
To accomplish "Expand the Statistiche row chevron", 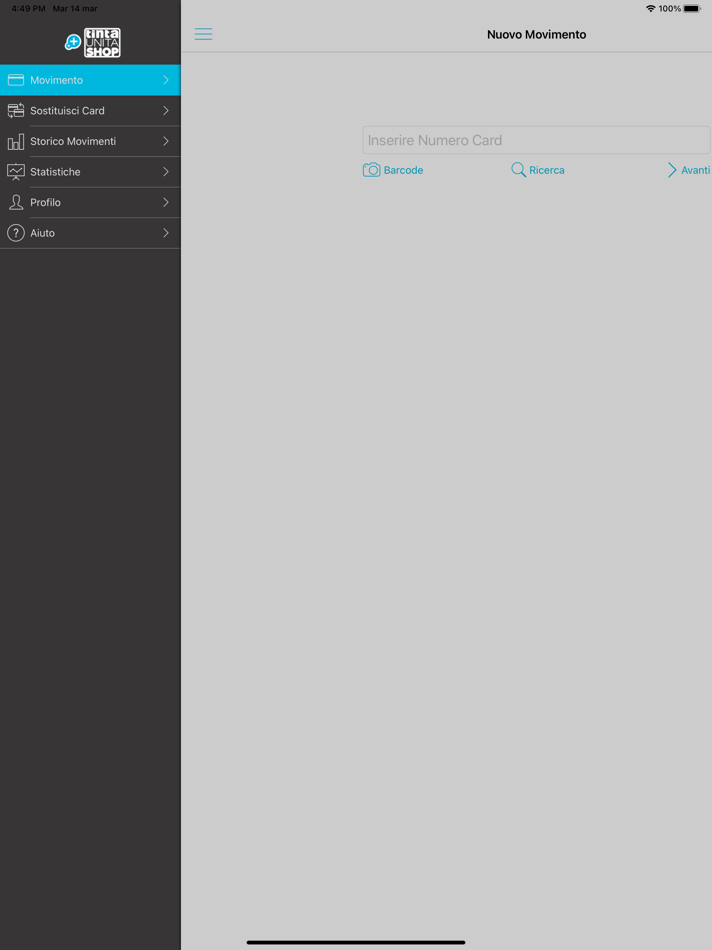I will point(166,171).
